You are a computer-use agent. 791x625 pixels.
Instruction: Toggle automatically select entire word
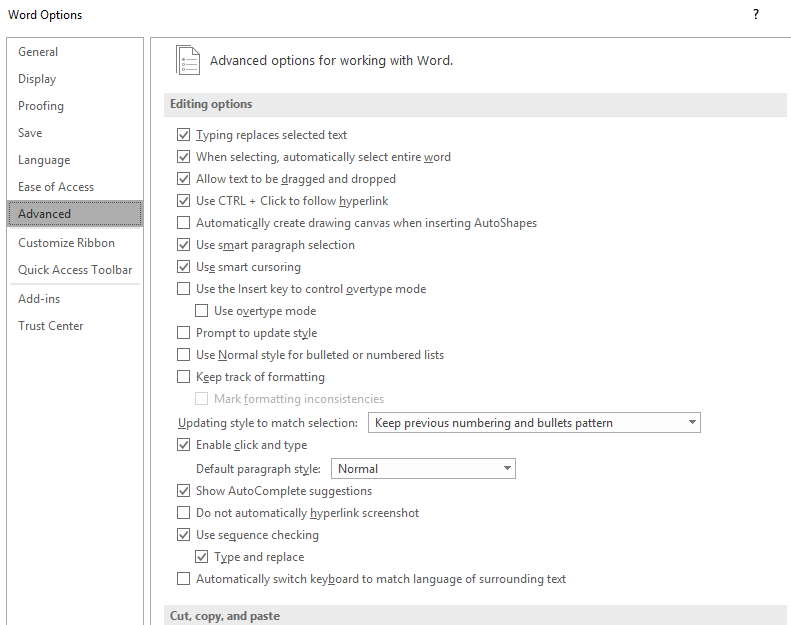(x=184, y=157)
